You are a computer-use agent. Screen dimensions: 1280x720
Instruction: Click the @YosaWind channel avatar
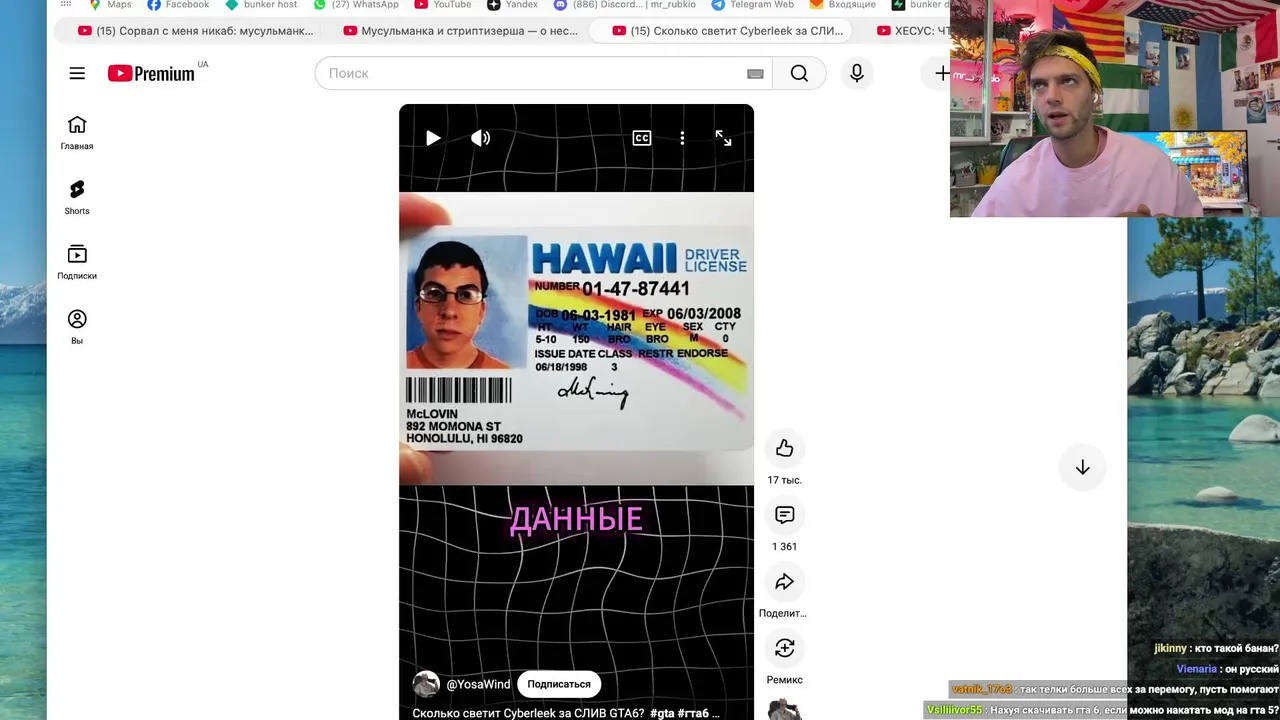(x=426, y=684)
